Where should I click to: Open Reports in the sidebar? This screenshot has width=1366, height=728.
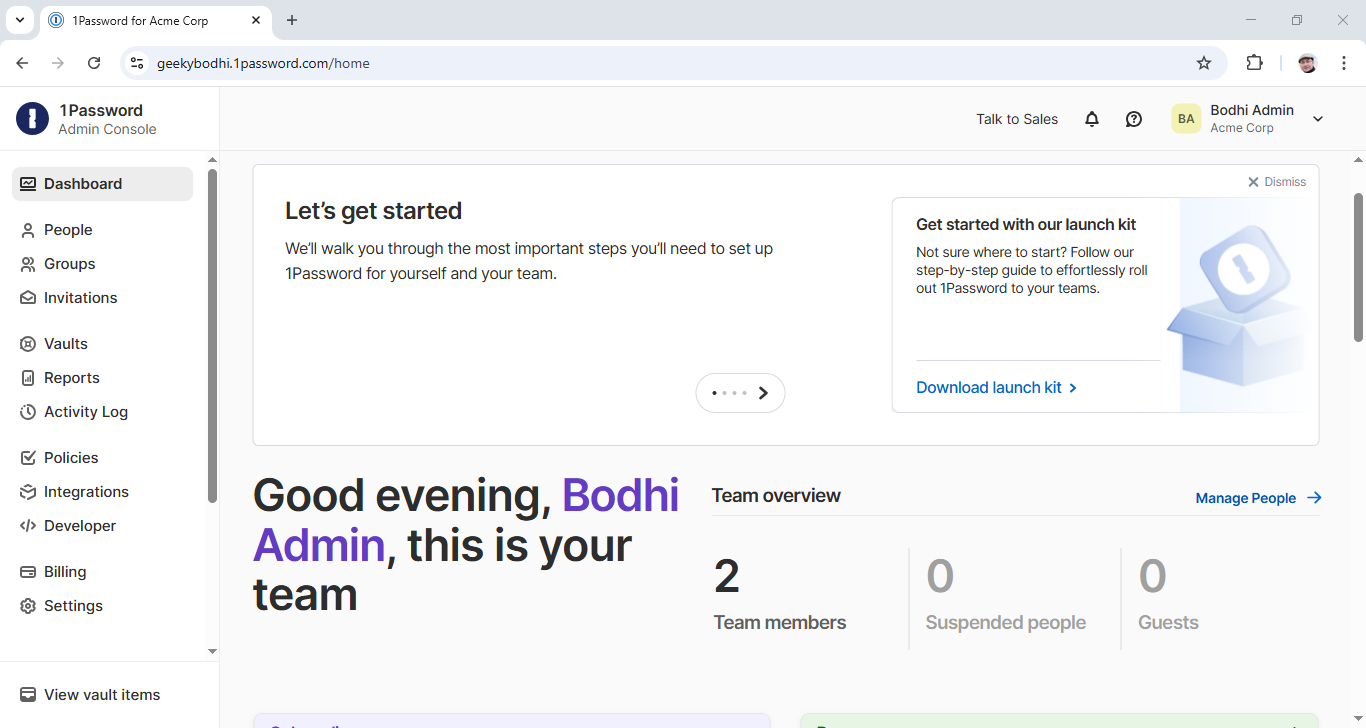72,378
